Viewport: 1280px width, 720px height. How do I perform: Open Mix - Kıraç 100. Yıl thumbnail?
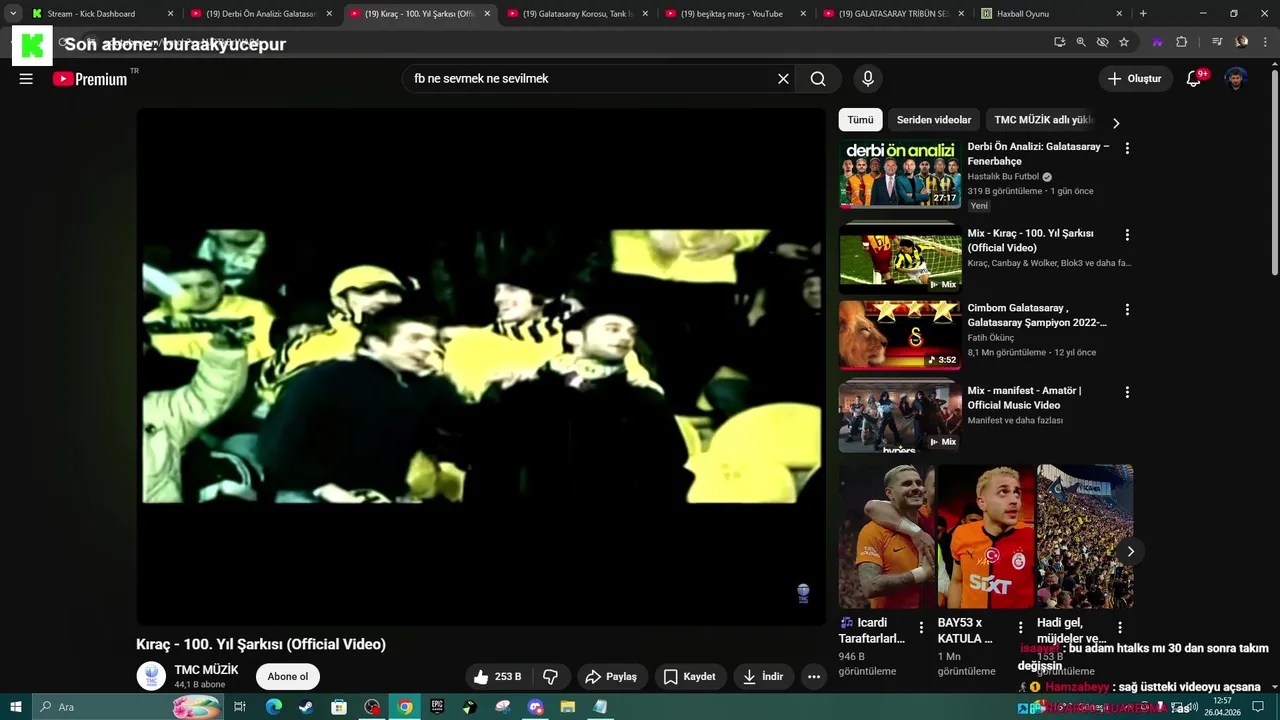tap(900, 260)
